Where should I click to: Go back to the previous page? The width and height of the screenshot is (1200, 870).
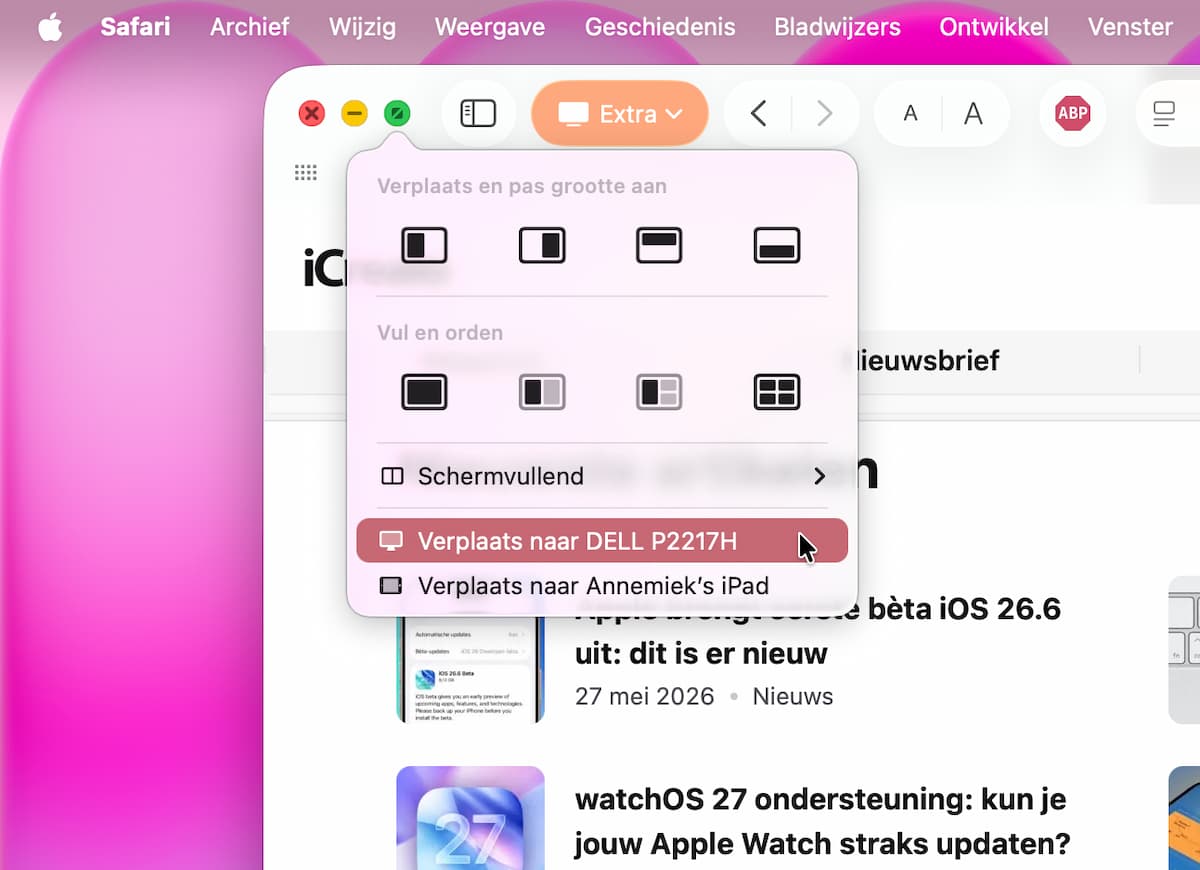click(758, 113)
